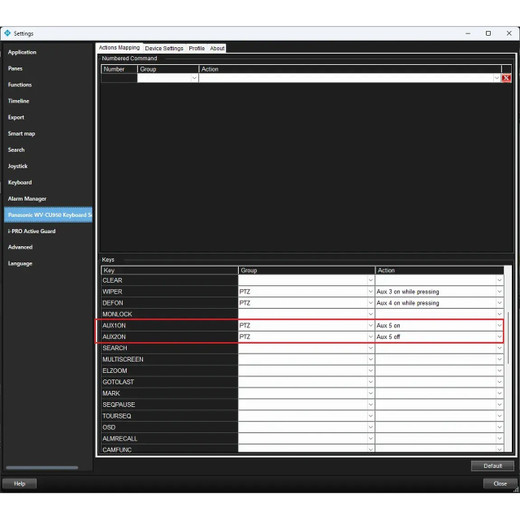Open the AUX1ON Action dropdown showing Aux 5 on
The height and width of the screenshot is (520, 520).
tap(439, 325)
